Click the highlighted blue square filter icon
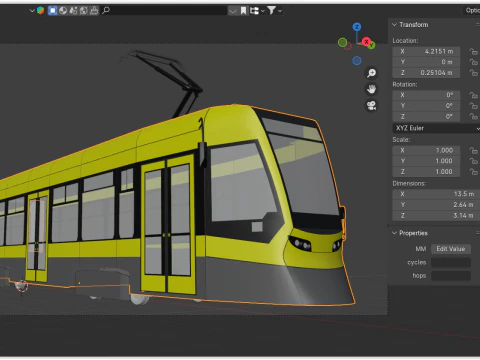This screenshot has height=360, width=480. click(53, 11)
